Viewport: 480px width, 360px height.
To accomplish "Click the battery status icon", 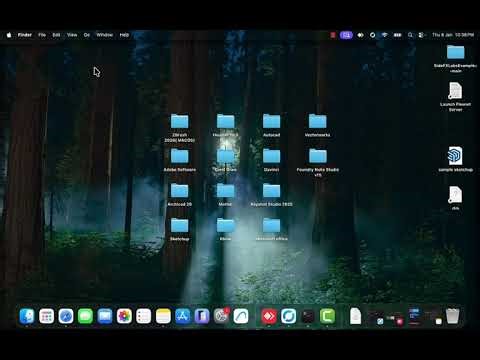I will click(x=397, y=35).
